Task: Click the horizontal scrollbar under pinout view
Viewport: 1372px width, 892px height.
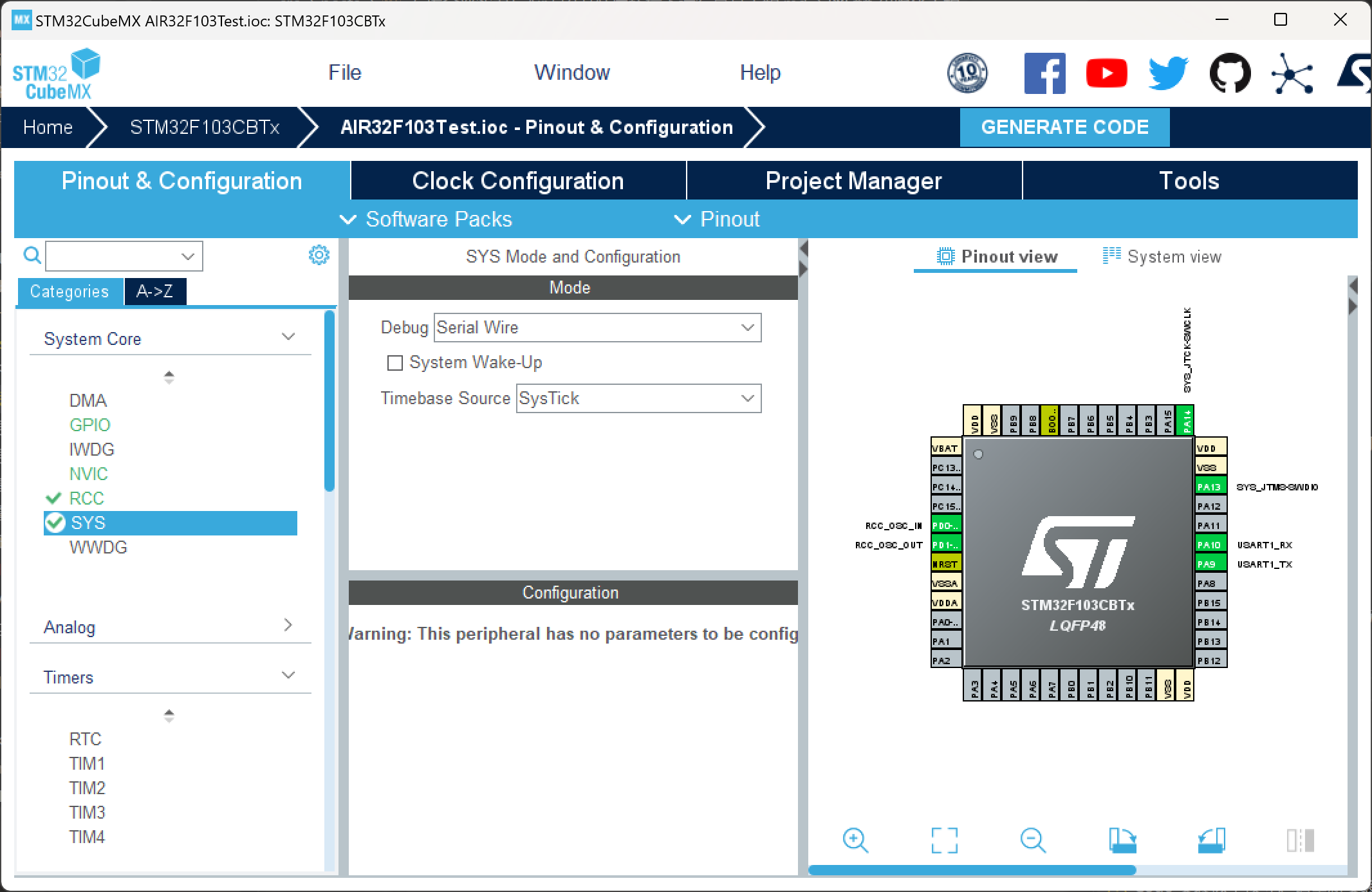Action: 972,870
